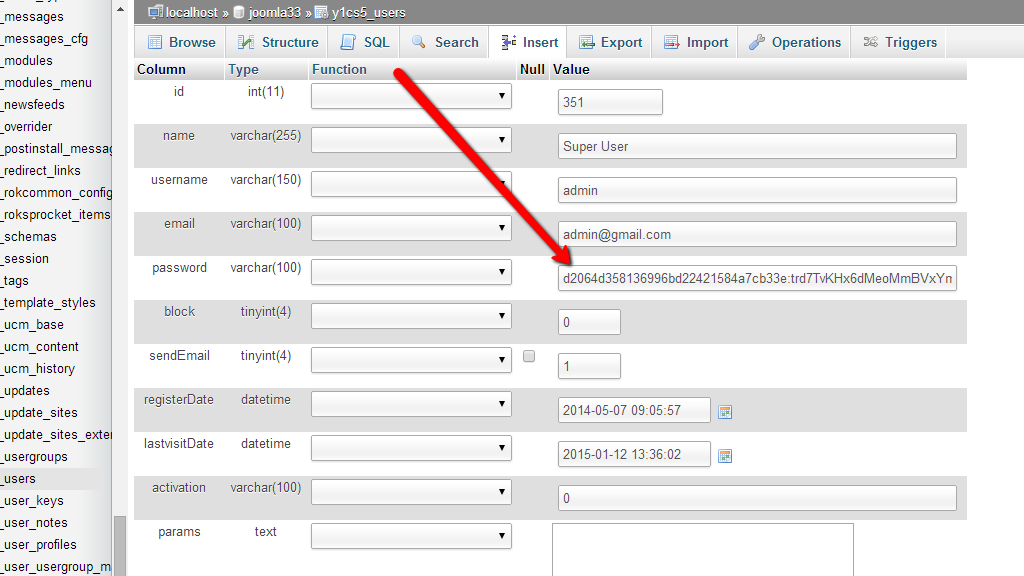Click the localhost server icon in breadcrumb
This screenshot has width=1024, height=576.
pyautogui.click(x=155, y=13)
